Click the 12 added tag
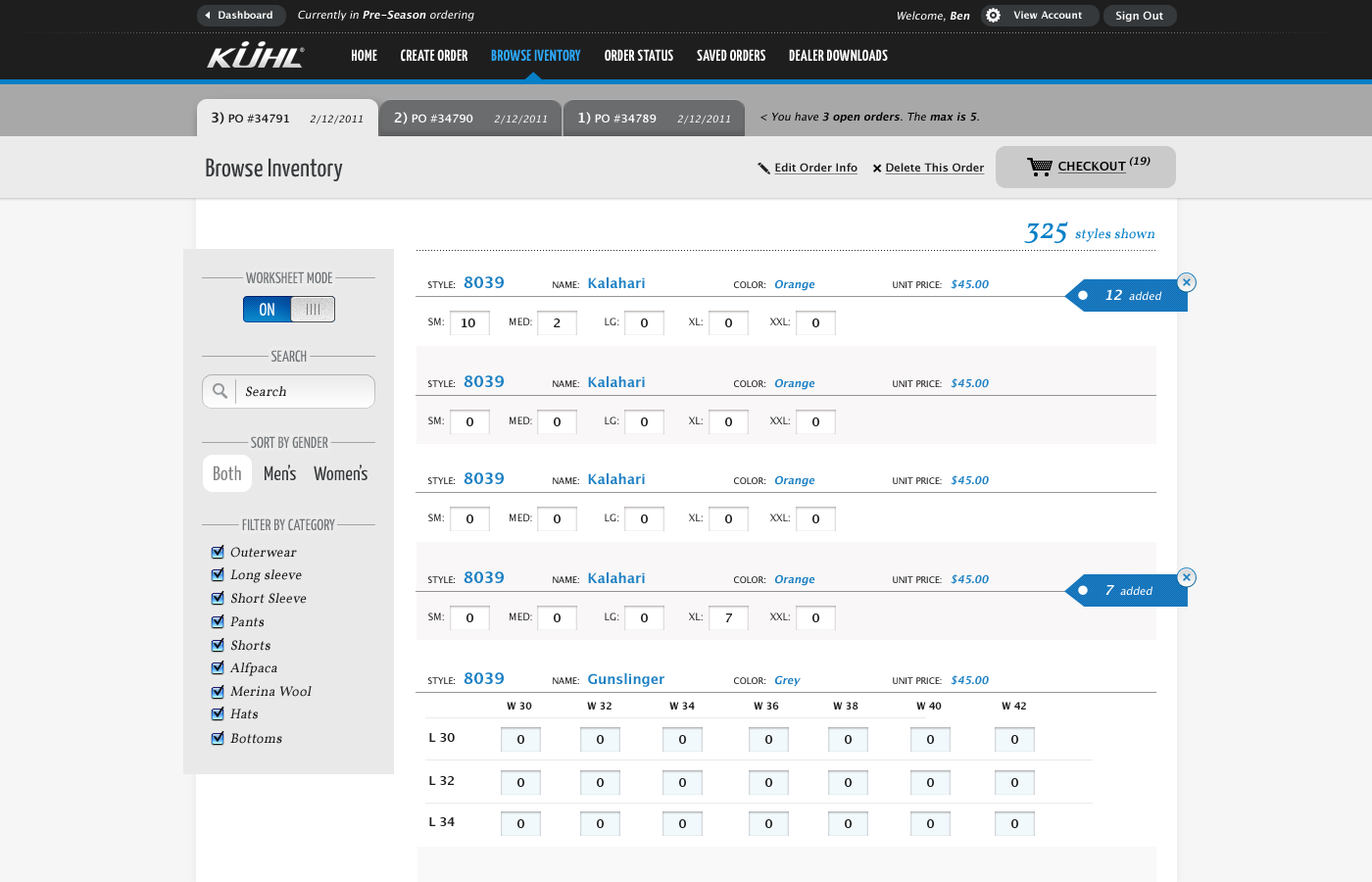1372x882 pixels. click(x=1126, y=296)
